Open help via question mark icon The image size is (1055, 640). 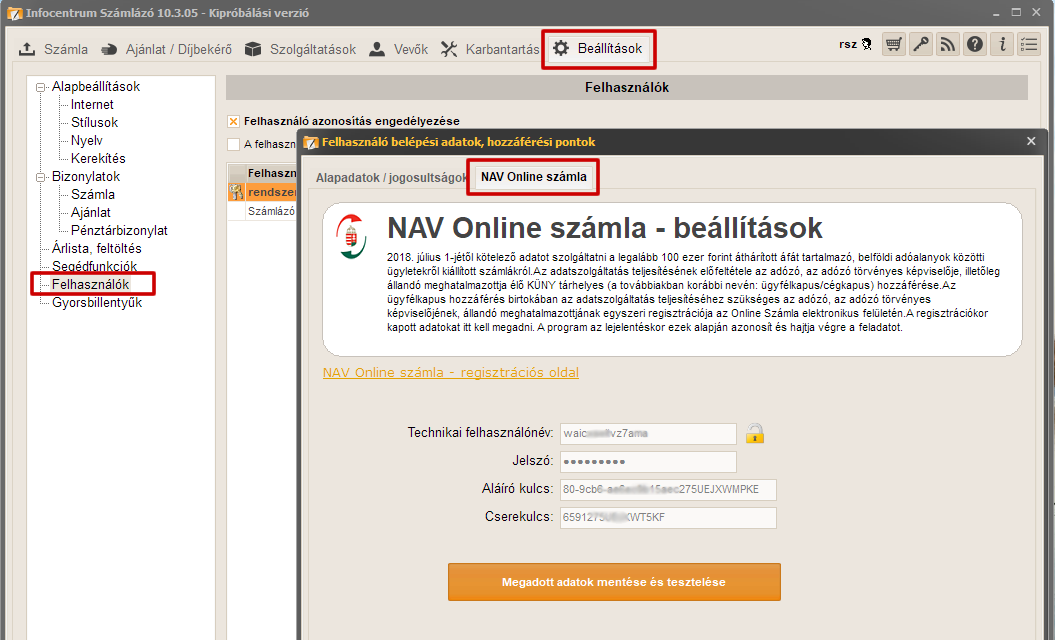click(974, 44)
